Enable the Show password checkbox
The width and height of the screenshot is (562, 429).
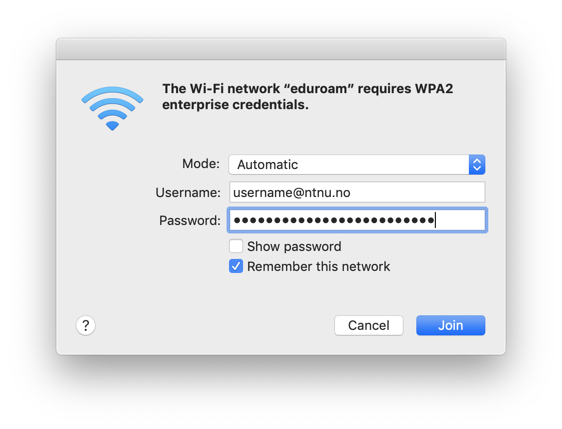(x=236, y=246)
